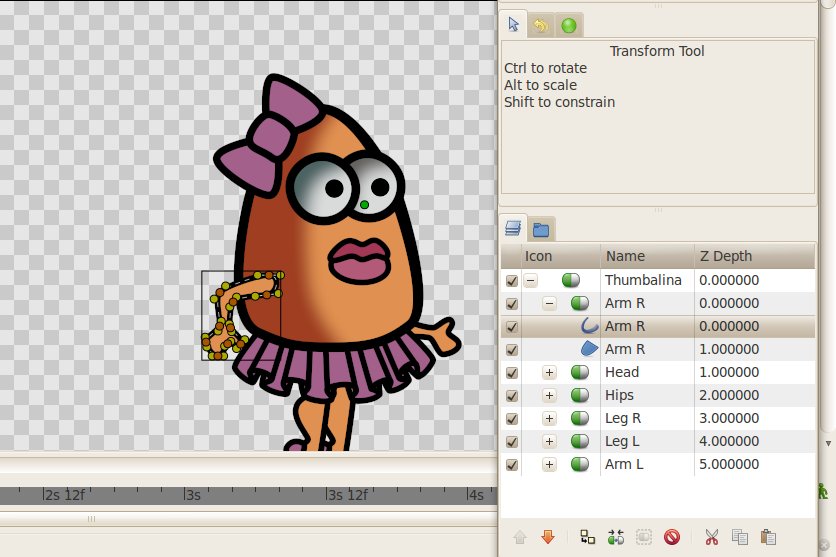
Task: Hide the Head layer via its checkbox
Action: tap(511, 373)
